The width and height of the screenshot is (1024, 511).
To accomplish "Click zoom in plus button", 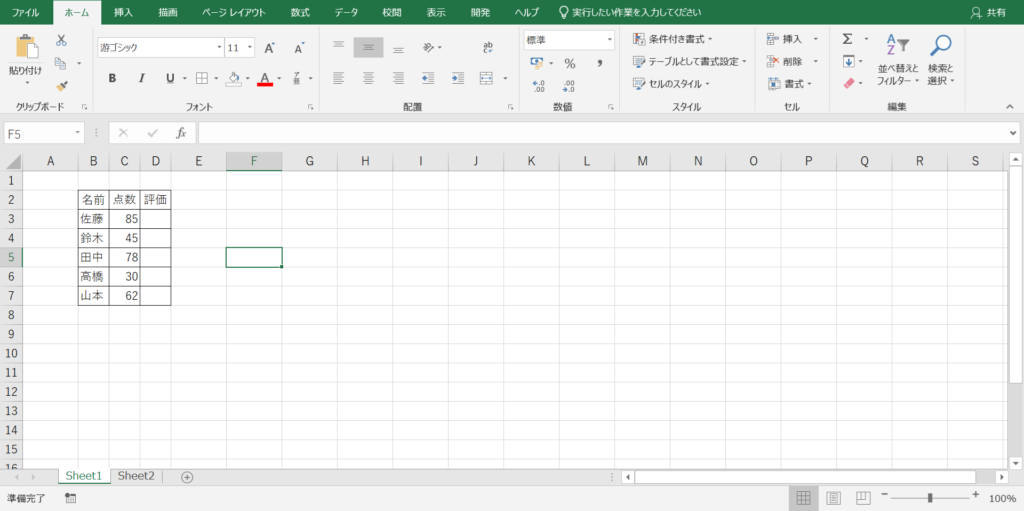I will coord(976,495).
